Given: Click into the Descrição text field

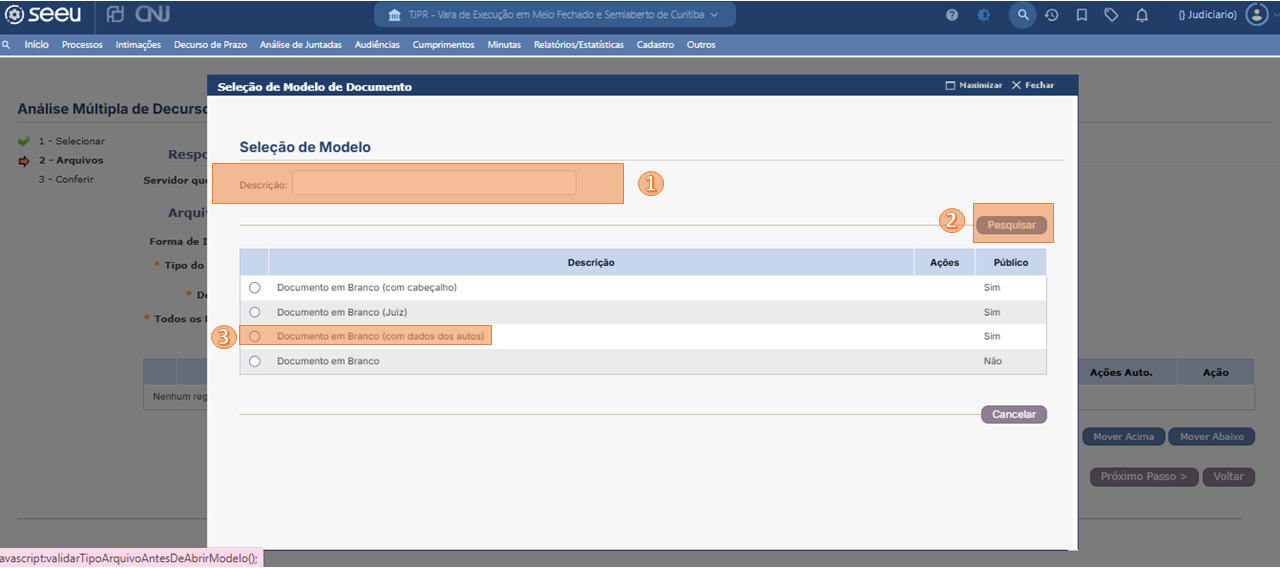Looking at the screenshot, I should (434, 183).
